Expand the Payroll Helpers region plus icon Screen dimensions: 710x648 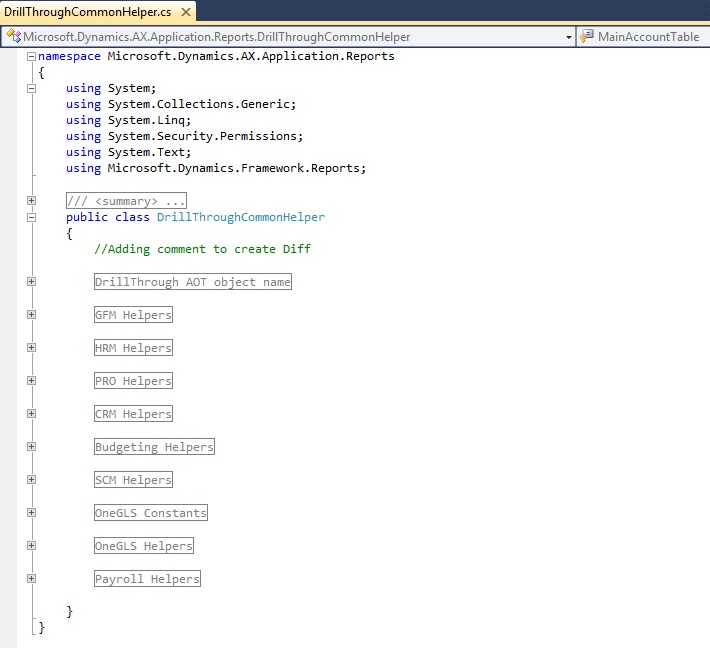tap(31, 579)
